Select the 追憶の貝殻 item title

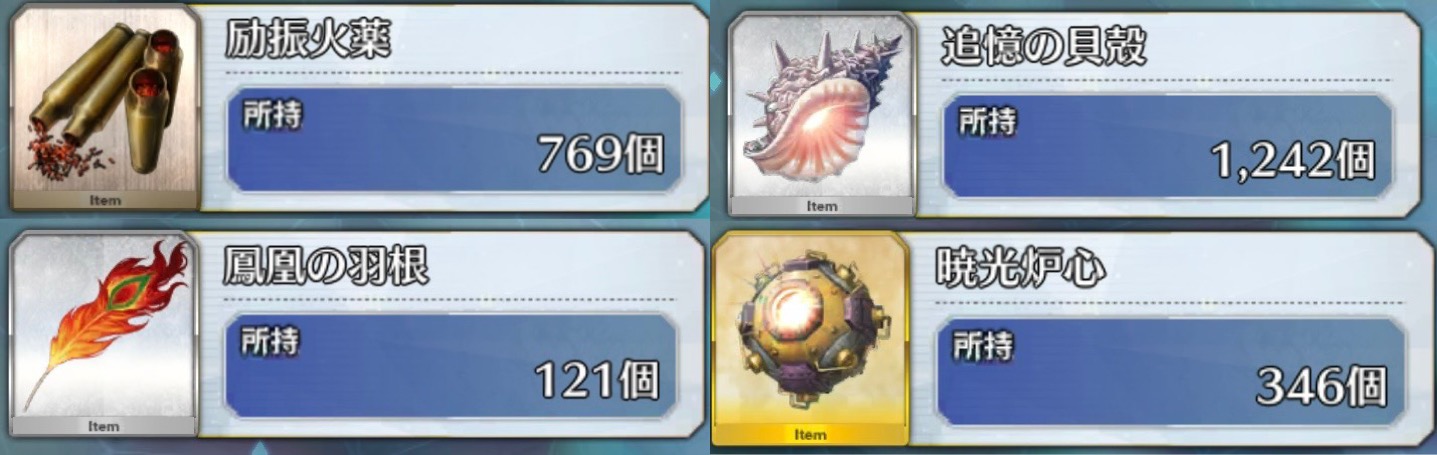click(x=1044, y=46)
